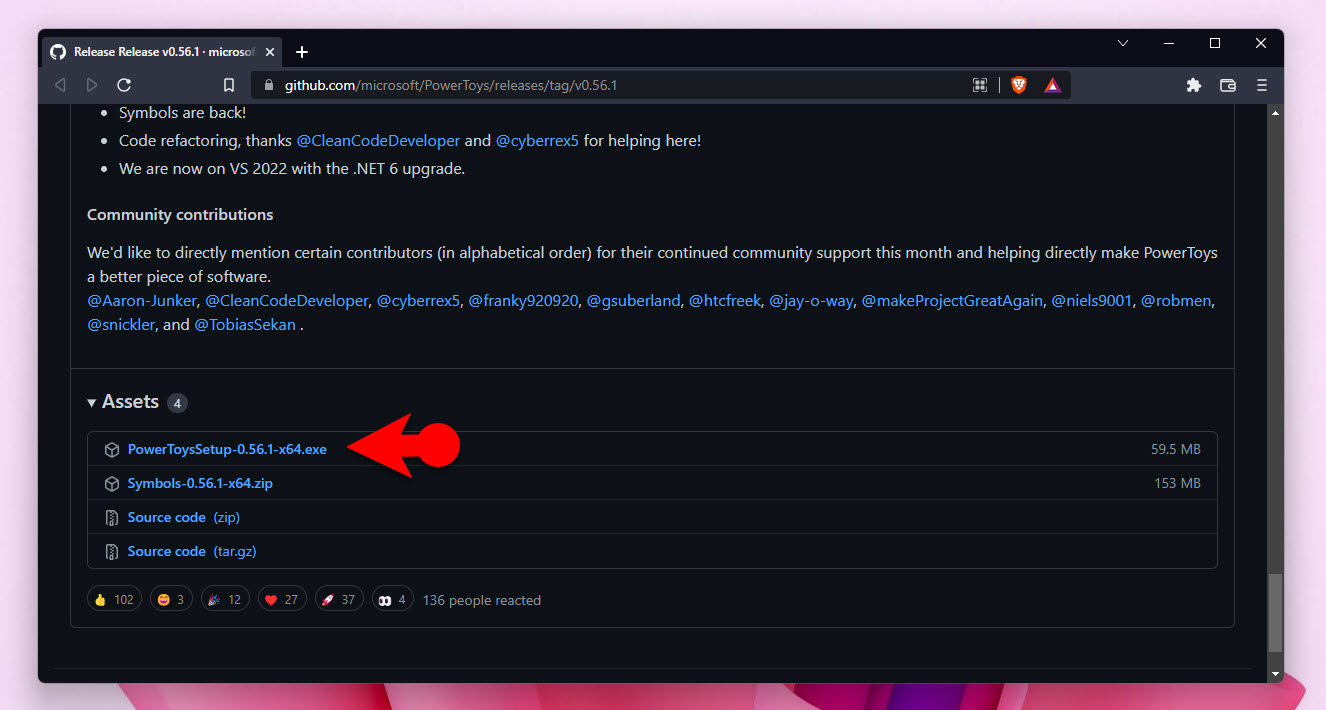Click the Brave Rewards triangle icon

pyautogui.click(x=1052, y=86)
